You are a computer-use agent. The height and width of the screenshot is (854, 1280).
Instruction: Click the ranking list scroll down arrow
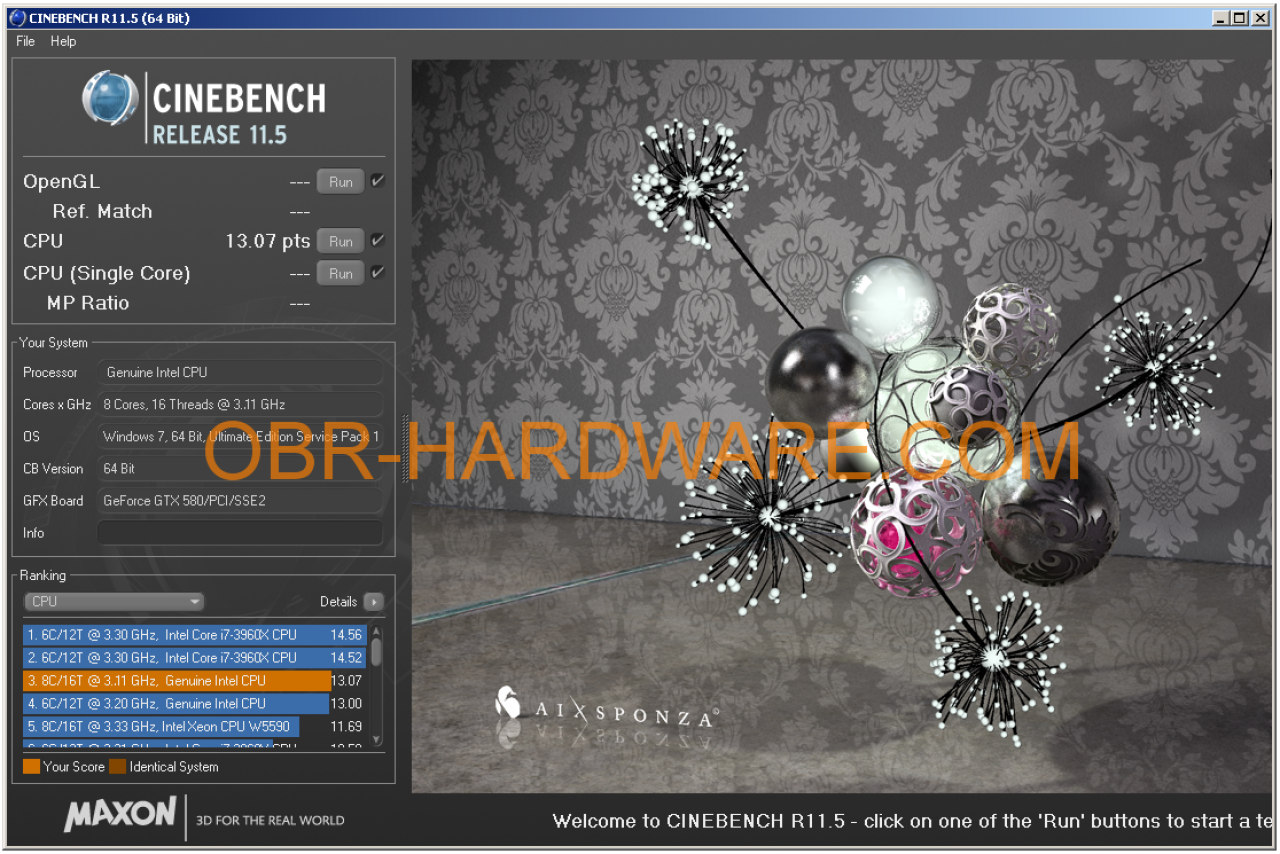click(x=377, y=739)
